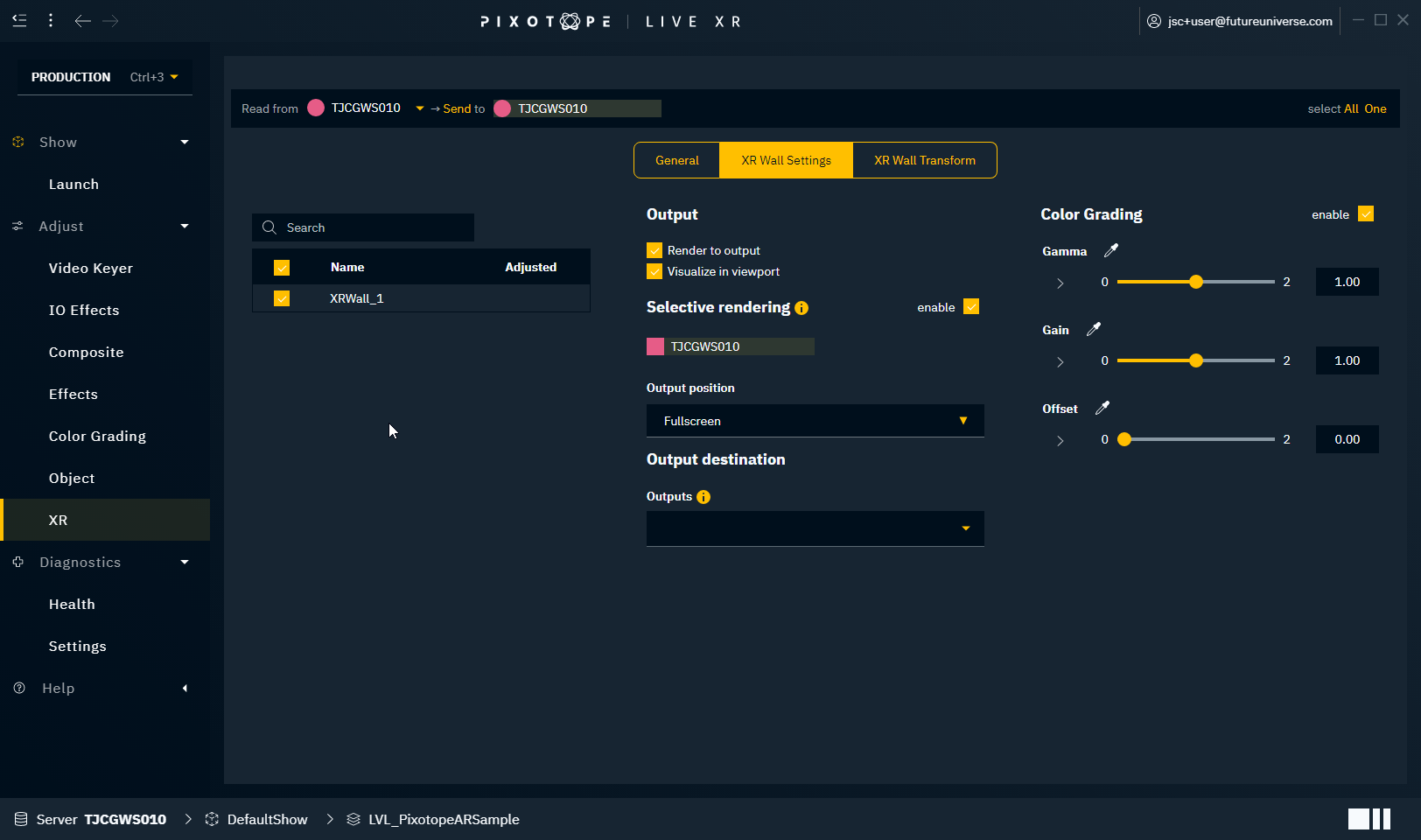Toggle Render to output checkbox
Image resolution: width=1421 pixels, height=840 pixels.
point(654,250)
